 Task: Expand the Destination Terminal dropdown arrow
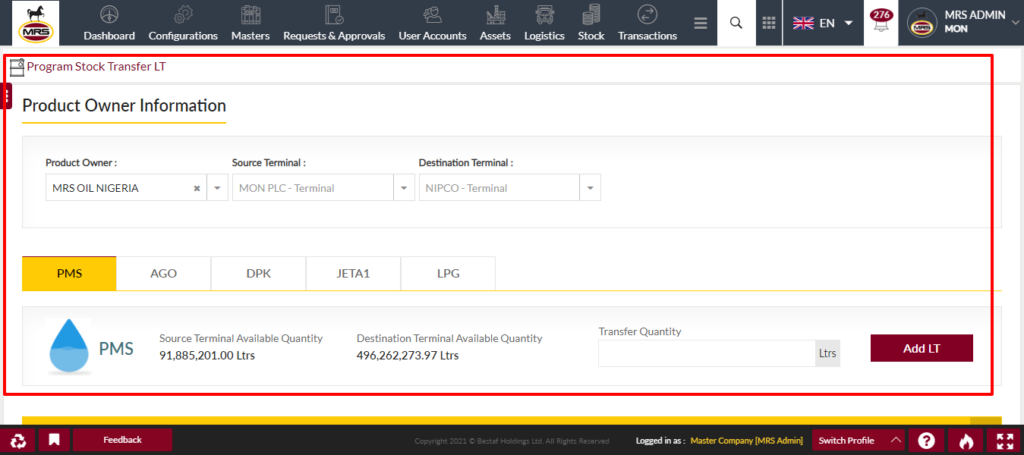tap(590, 188)
